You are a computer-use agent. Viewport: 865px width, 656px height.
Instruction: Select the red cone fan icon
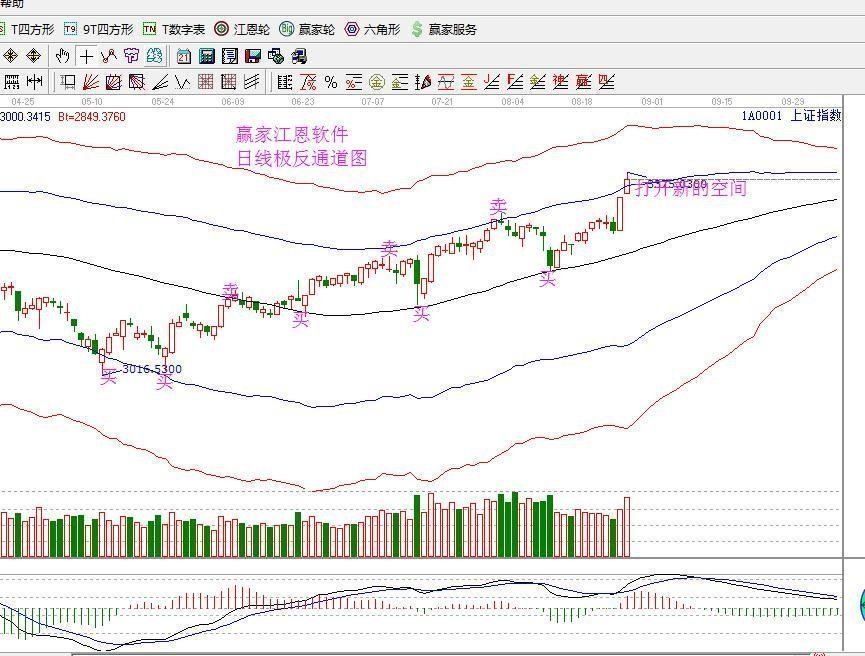[x=423, y=83]
